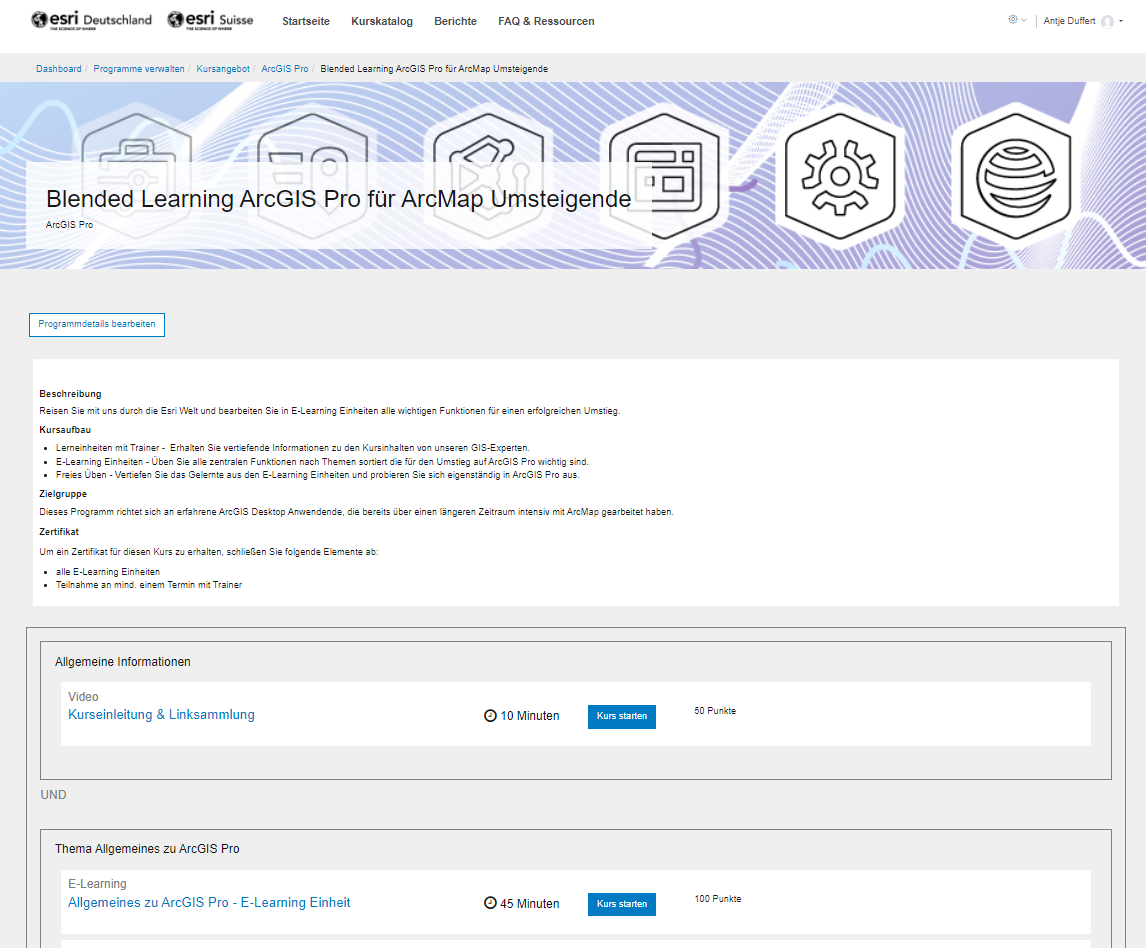Select the location pin hexagon icon
The image size is (1146, 948).
point(312,175)
